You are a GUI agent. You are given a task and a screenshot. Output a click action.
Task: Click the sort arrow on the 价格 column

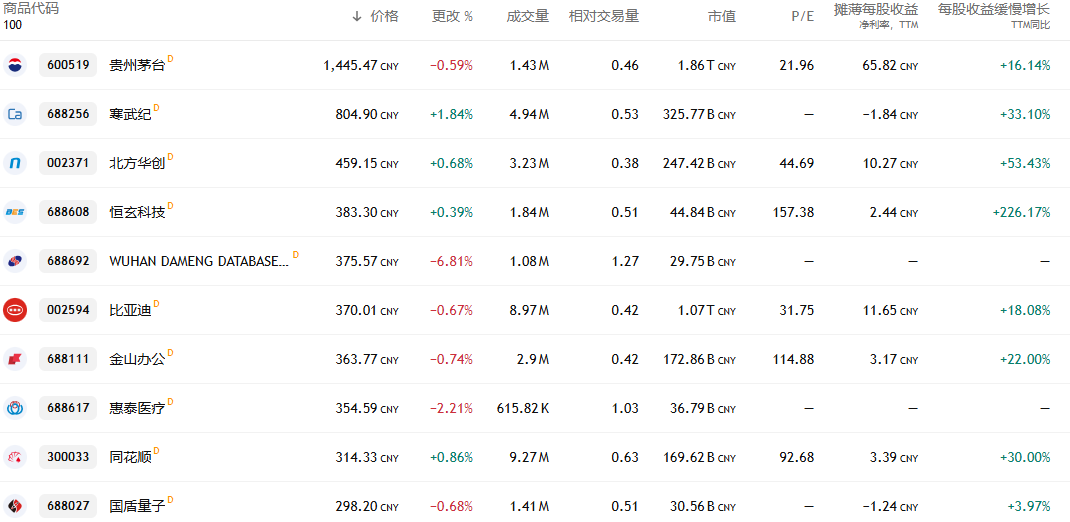357,16
